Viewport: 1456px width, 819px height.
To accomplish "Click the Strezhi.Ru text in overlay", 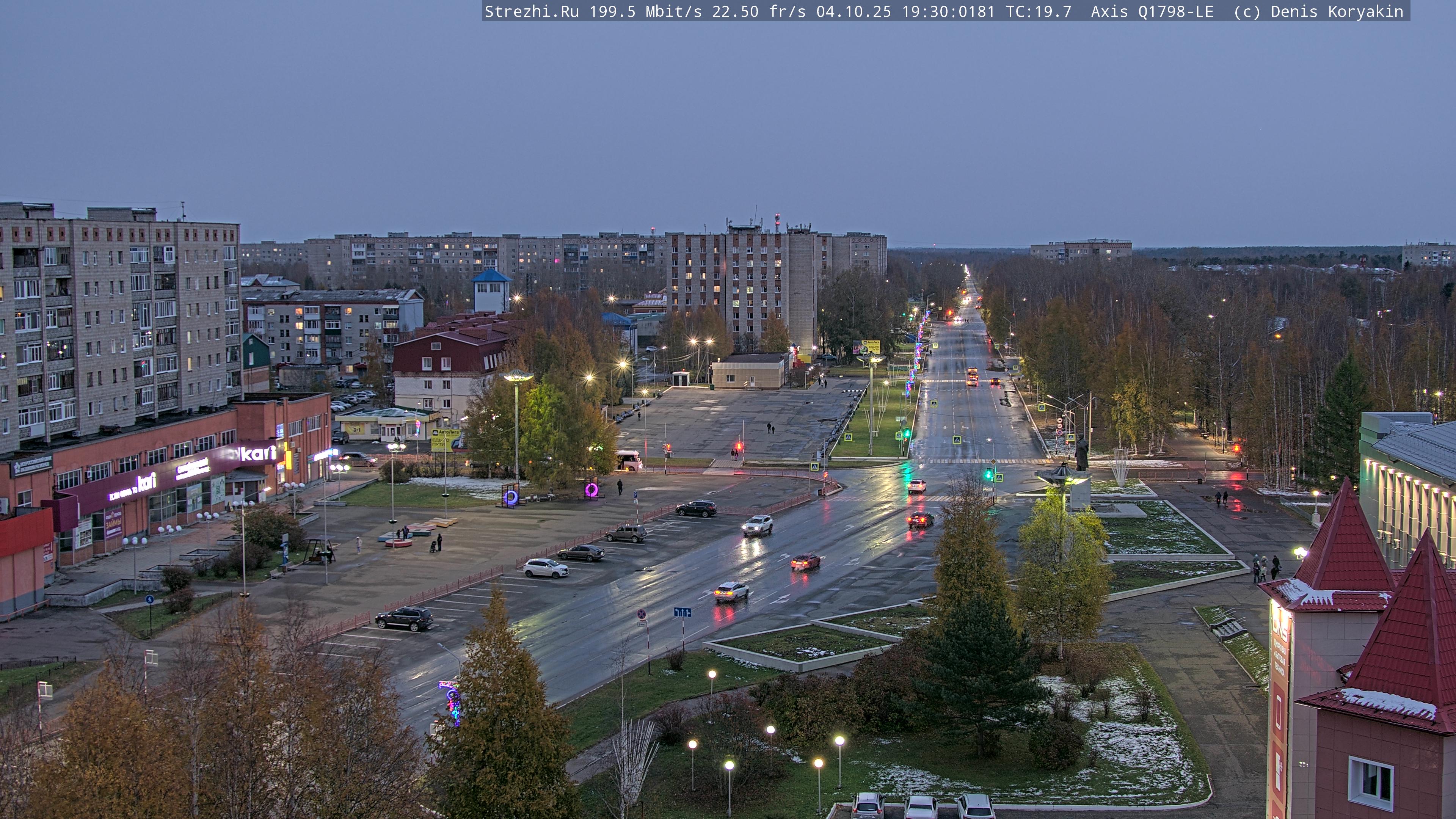I will (x=531, y=11).
